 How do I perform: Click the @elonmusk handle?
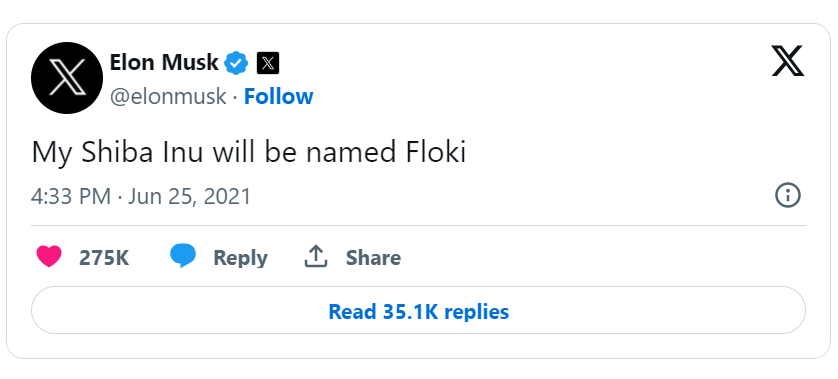tap(168, 97)
